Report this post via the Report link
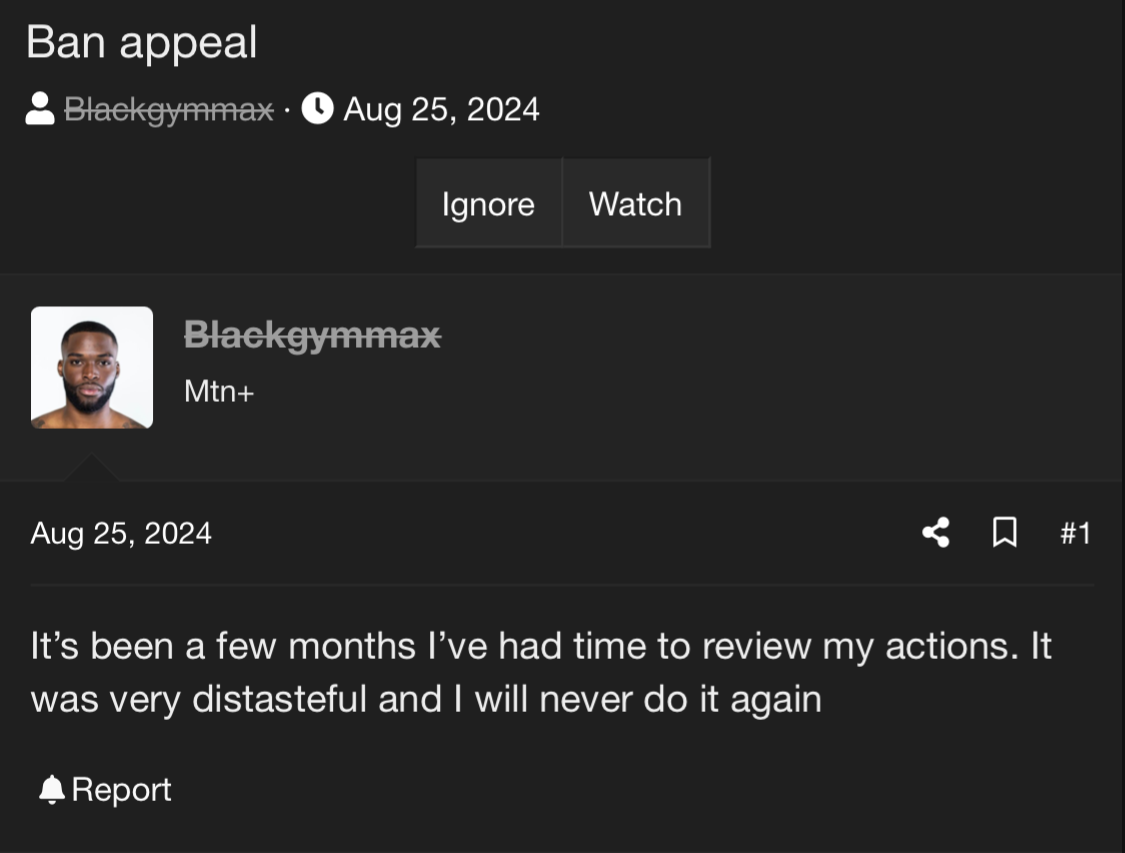1125x853 pixels. 121,790
